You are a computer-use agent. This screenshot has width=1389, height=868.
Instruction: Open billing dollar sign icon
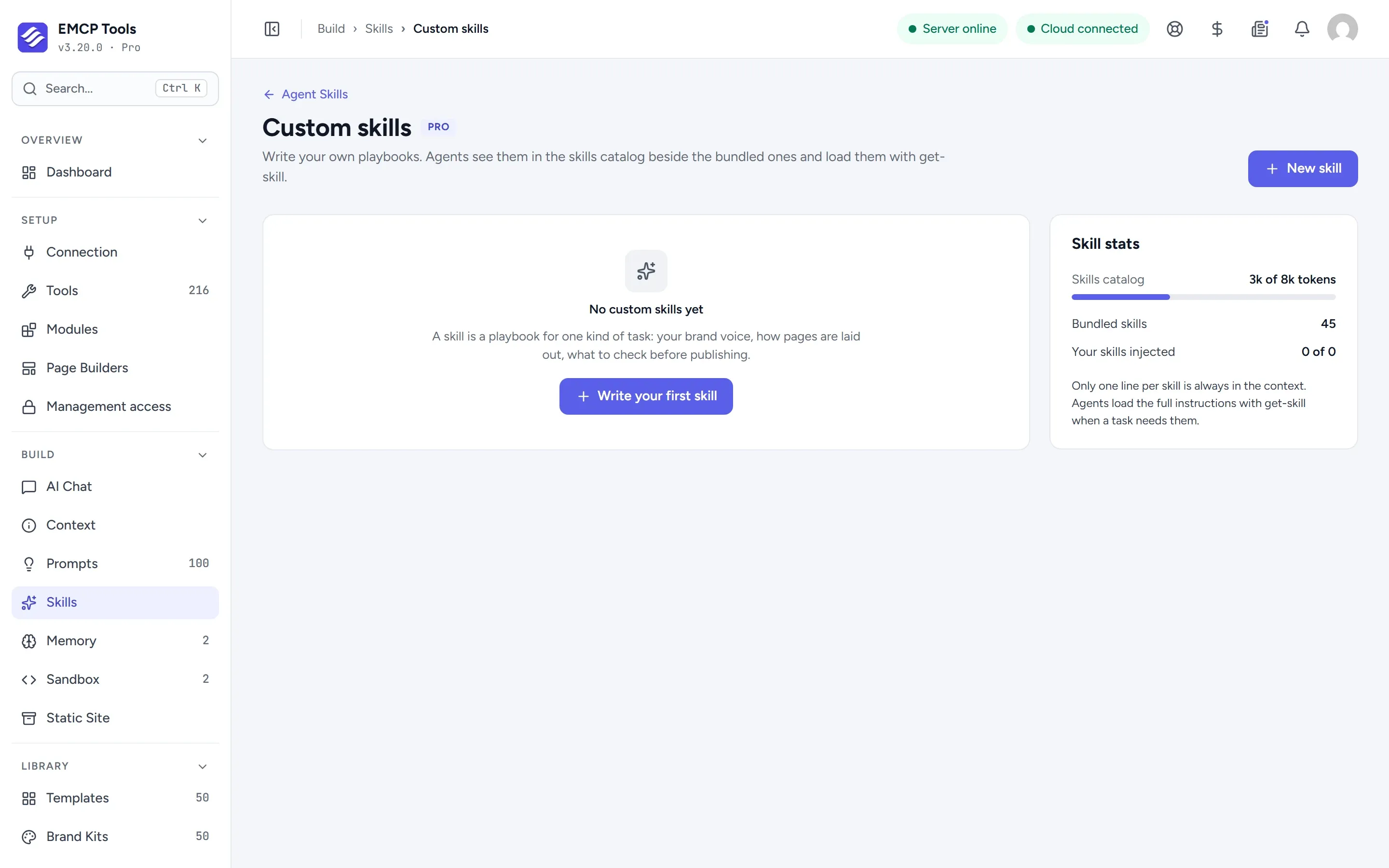pos(1217,29)
